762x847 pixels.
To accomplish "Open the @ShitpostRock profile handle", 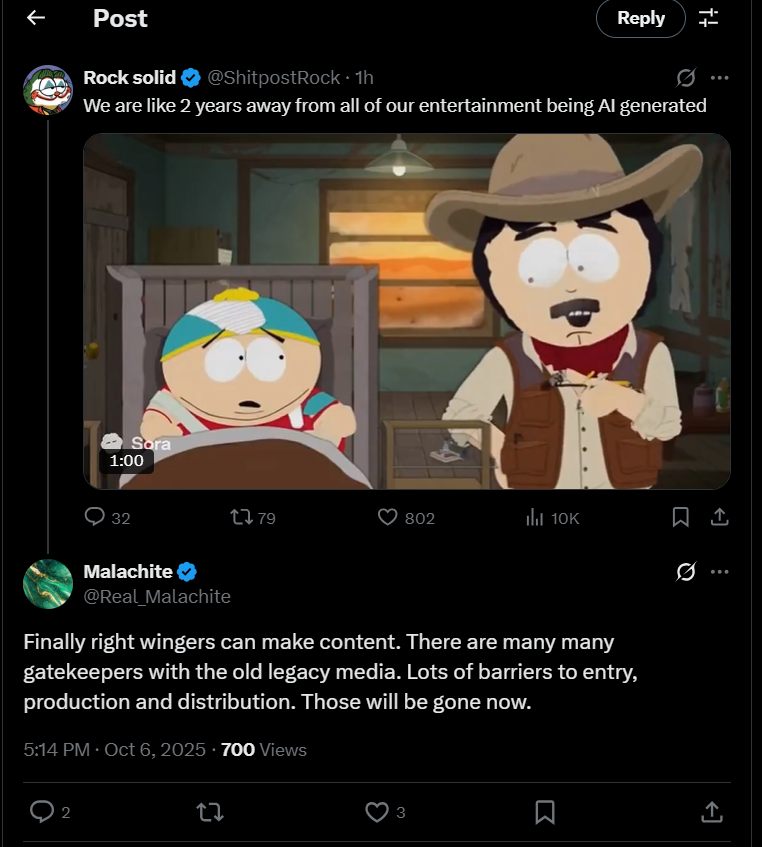I will coord(273,78).
